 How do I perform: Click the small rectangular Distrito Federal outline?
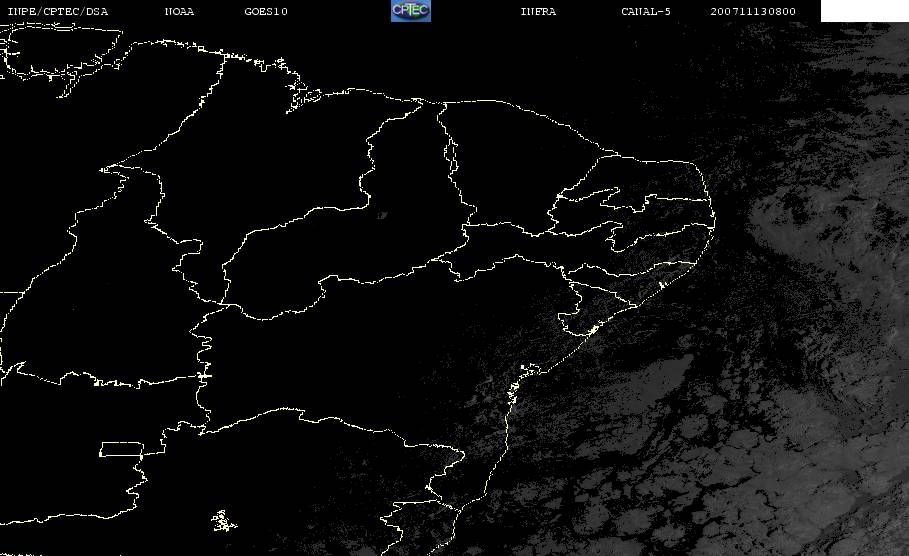point(120,448)
